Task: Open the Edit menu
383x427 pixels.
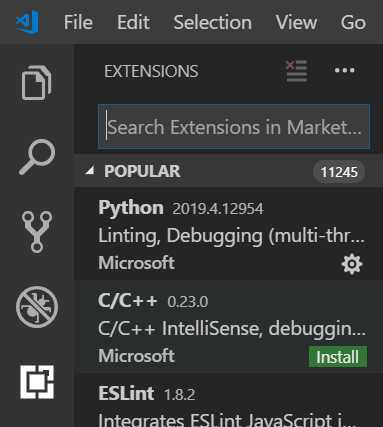Action: tap(133, 22)
